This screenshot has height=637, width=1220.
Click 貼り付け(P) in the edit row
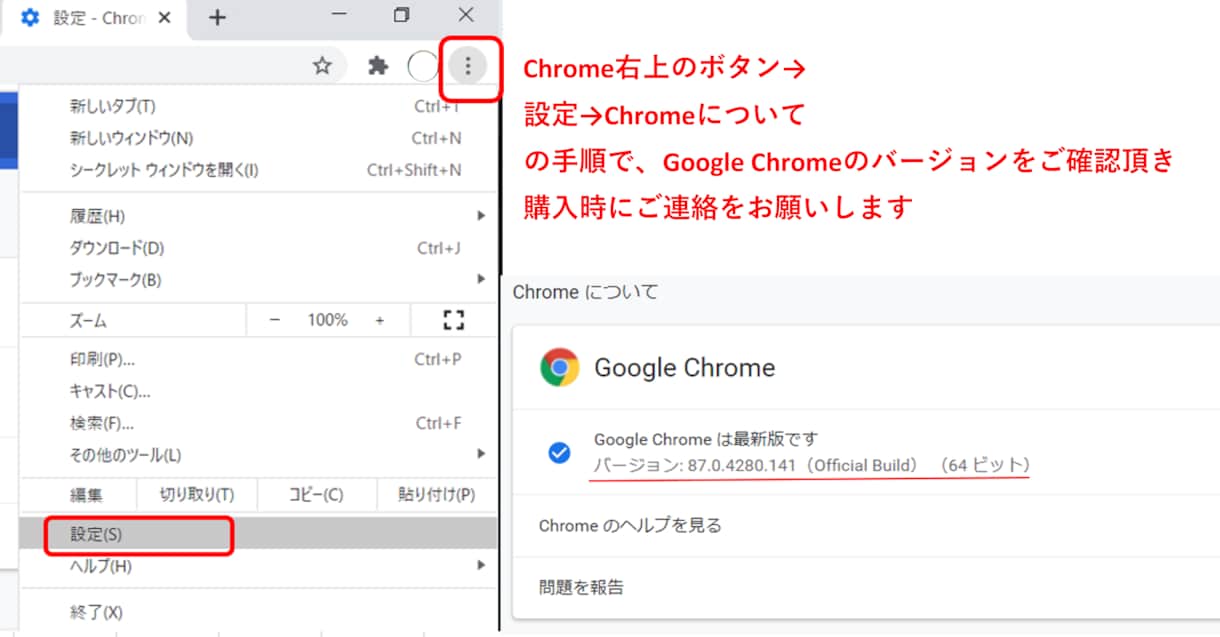coord(437,495)
